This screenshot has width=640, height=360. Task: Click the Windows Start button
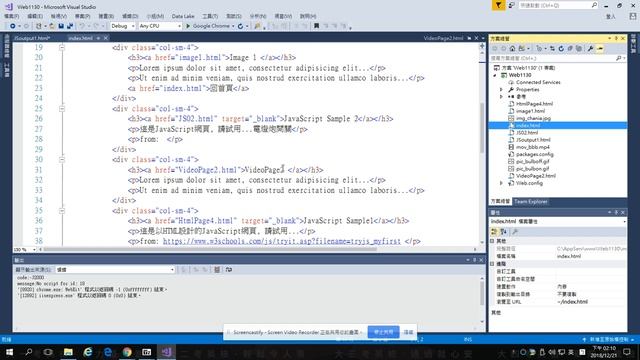click(9, 352)
